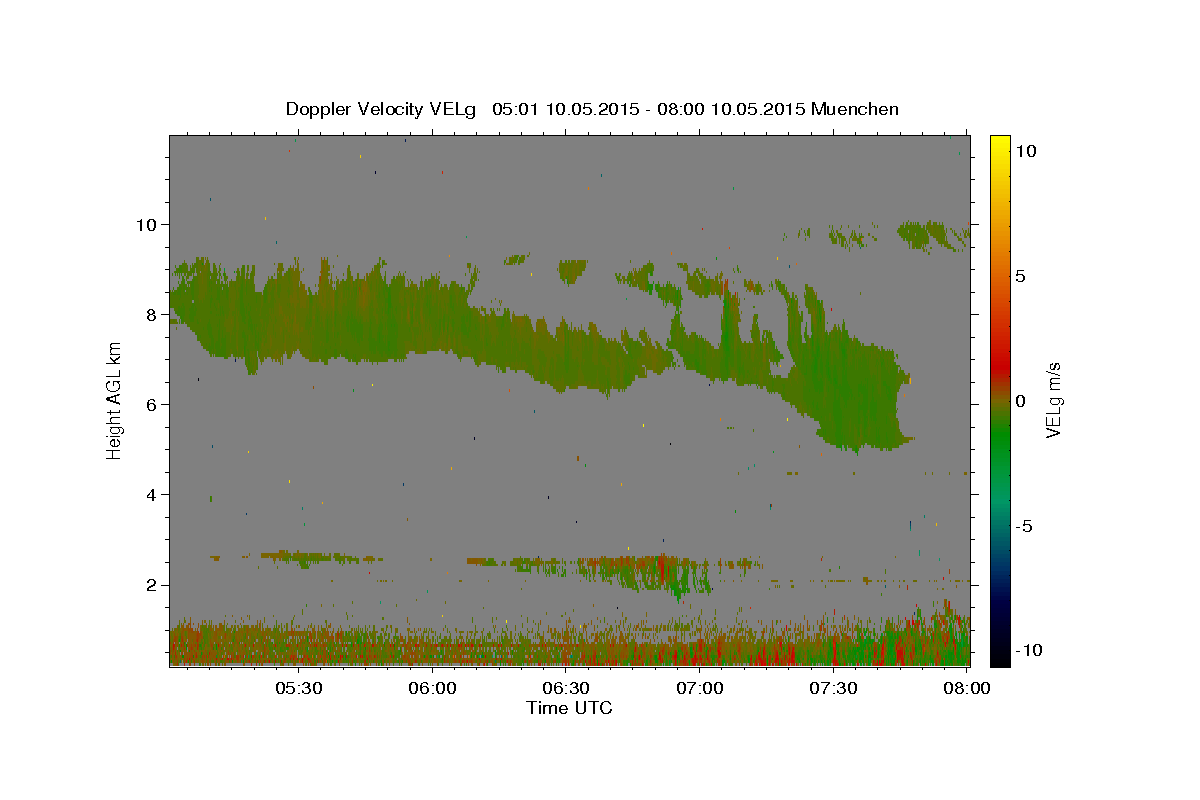
Task: Click the colorbar value -10
Action: pyautogui.click(x=1027, y=651)
